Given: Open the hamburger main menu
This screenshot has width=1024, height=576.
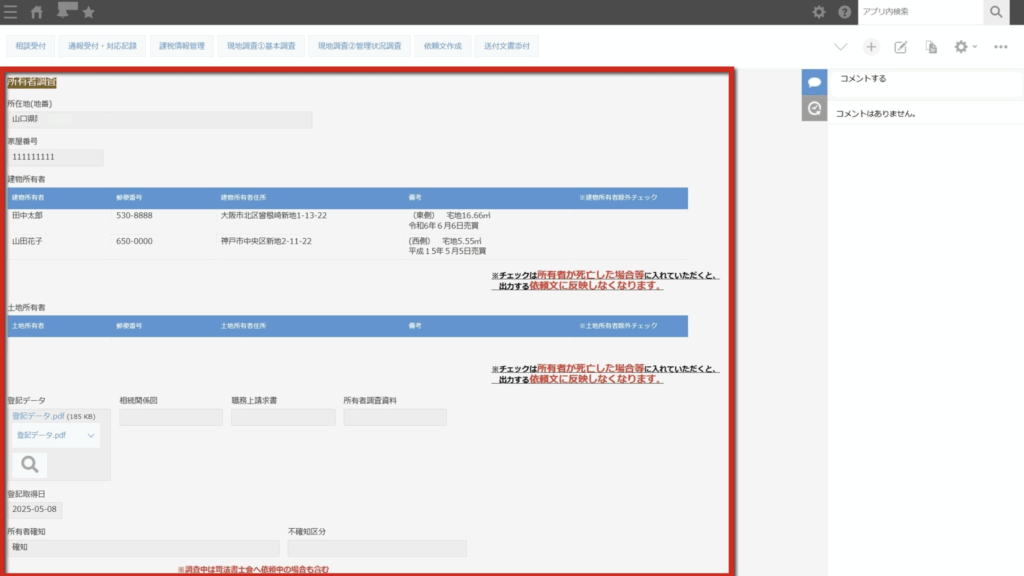Looking at the screenshot, I should pyautogui.click(x=10, y=12).
